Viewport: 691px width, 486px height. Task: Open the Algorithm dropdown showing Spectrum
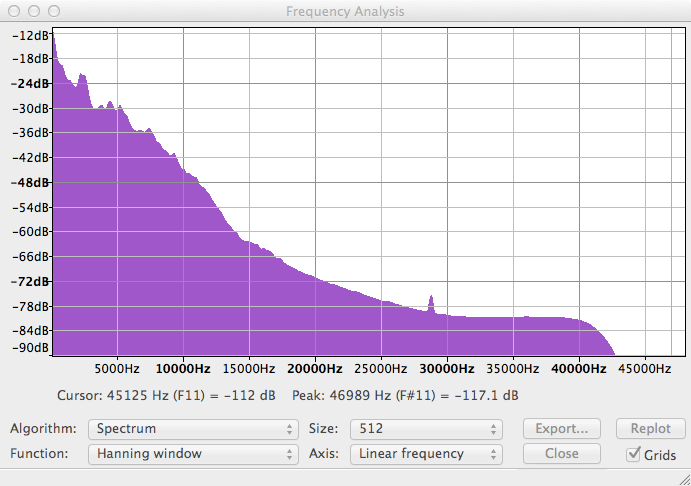click(x=193, y=429)
